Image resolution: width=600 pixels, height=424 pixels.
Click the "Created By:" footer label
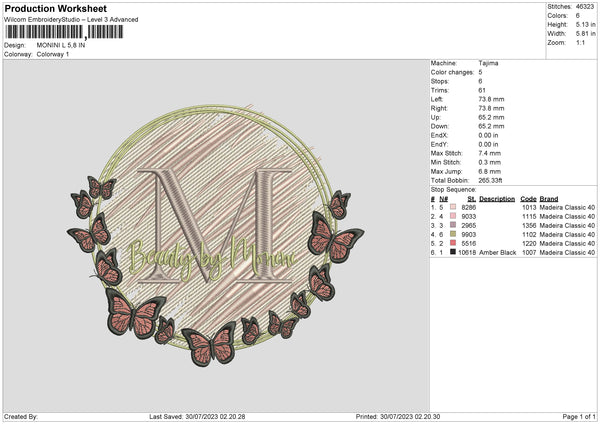click(x=21, y=416)
